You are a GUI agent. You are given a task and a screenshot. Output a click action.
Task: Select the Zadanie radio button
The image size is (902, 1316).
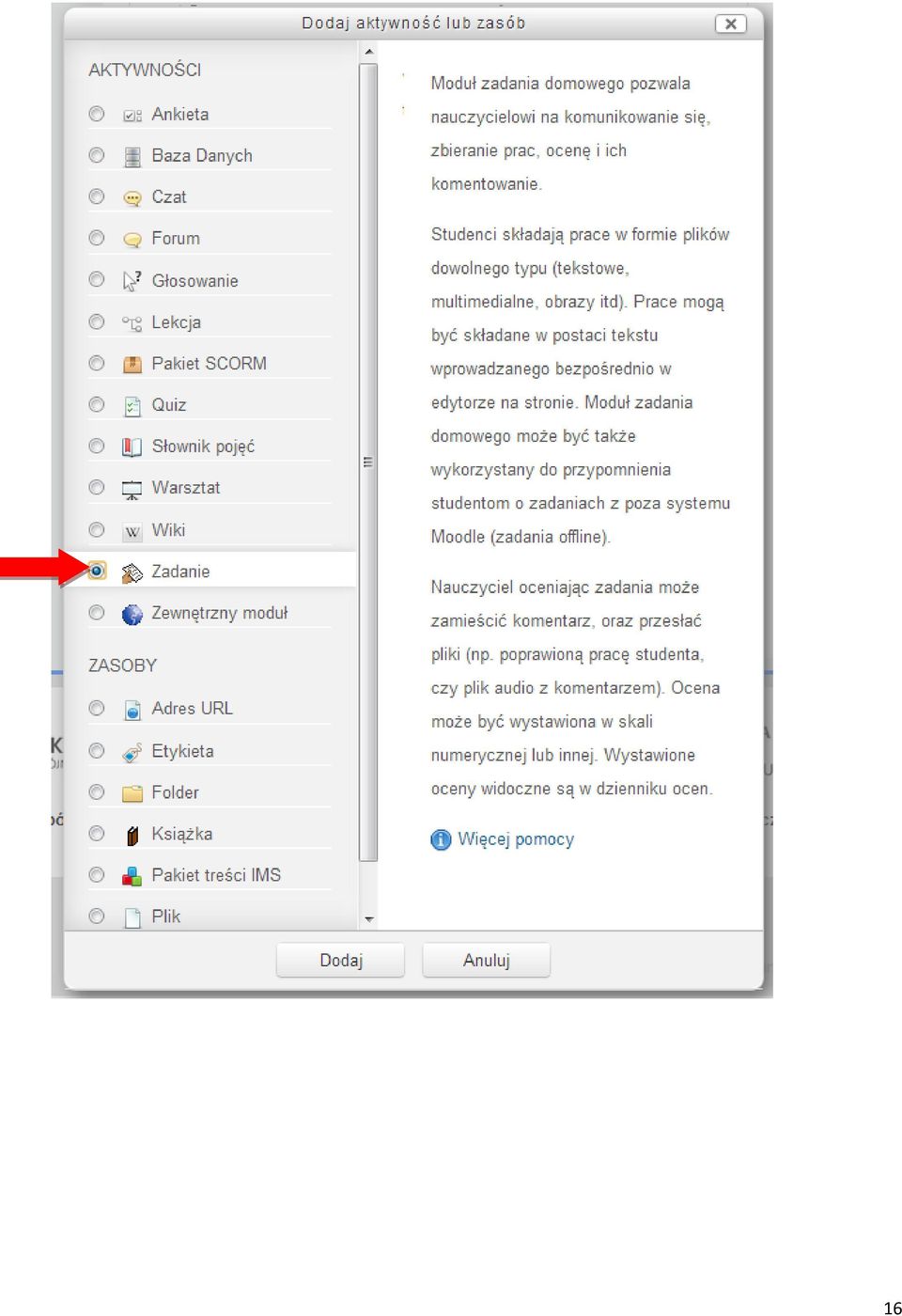97,571
